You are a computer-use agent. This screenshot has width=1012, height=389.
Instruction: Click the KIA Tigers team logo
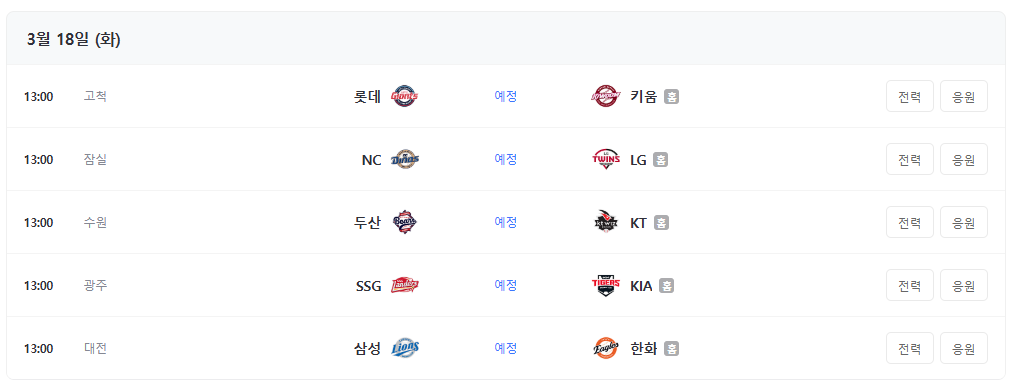click(x=606, y=285)
